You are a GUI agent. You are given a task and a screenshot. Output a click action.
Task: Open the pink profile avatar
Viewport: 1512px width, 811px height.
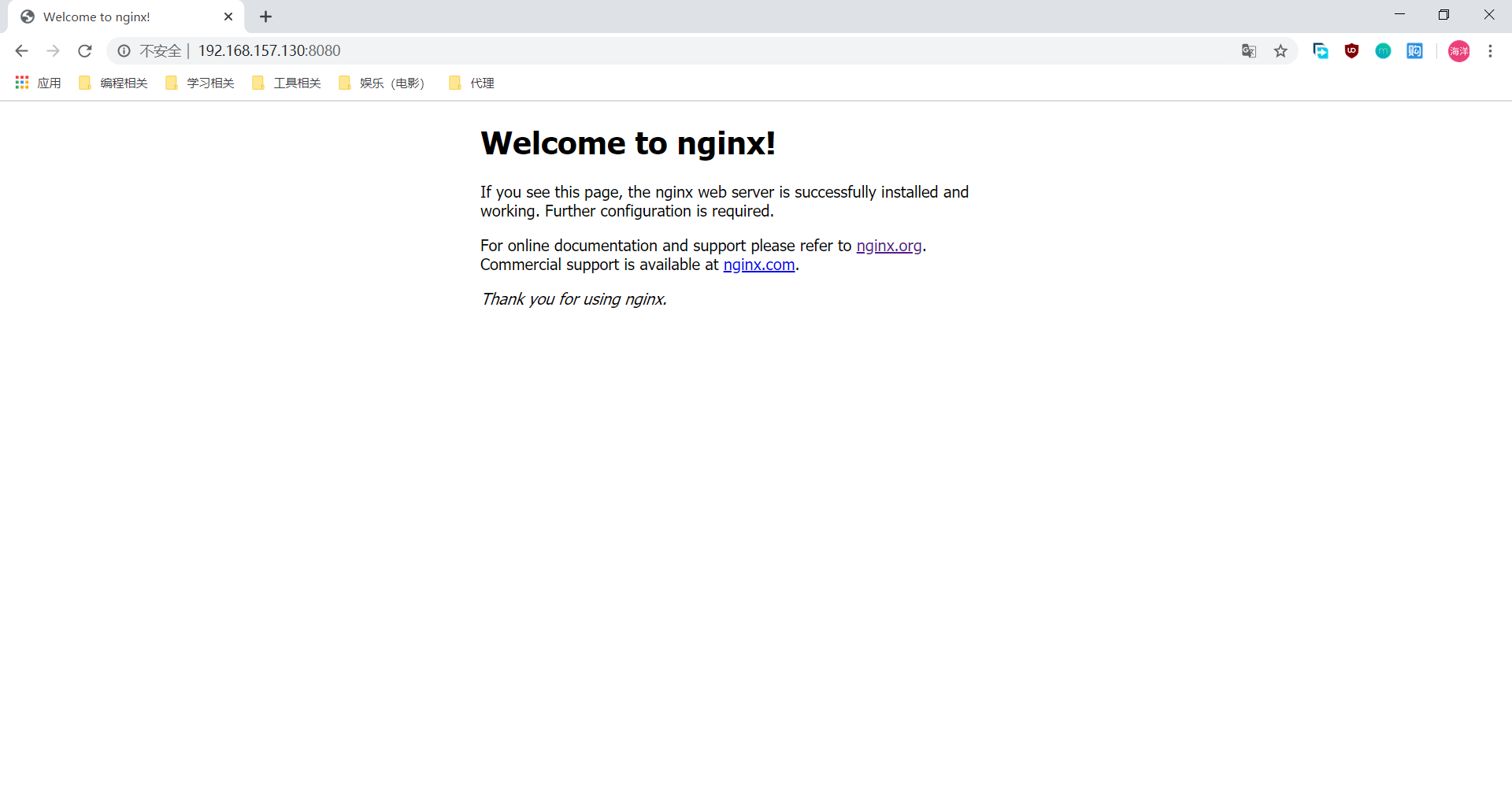pyautogui.click(x=1459, y=51)
